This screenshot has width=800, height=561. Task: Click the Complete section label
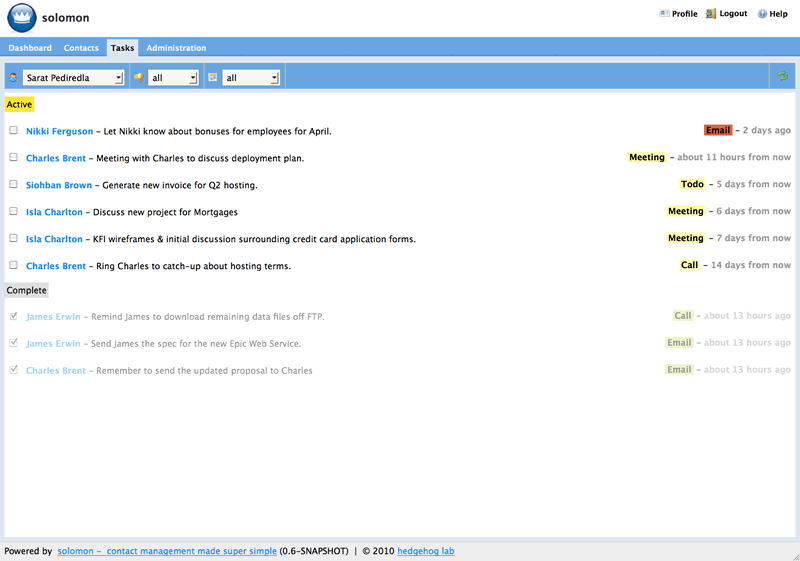click(x=27, y=290)
